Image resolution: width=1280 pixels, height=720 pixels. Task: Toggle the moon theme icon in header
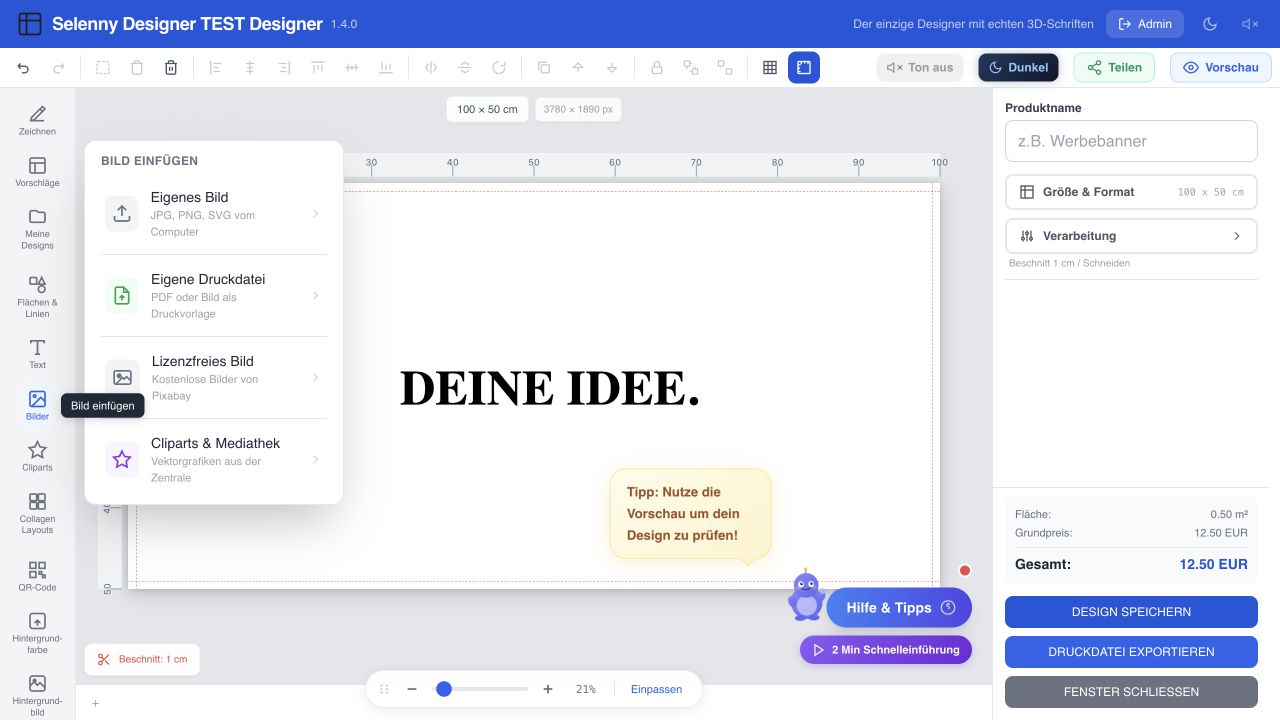coord(1210,24)
